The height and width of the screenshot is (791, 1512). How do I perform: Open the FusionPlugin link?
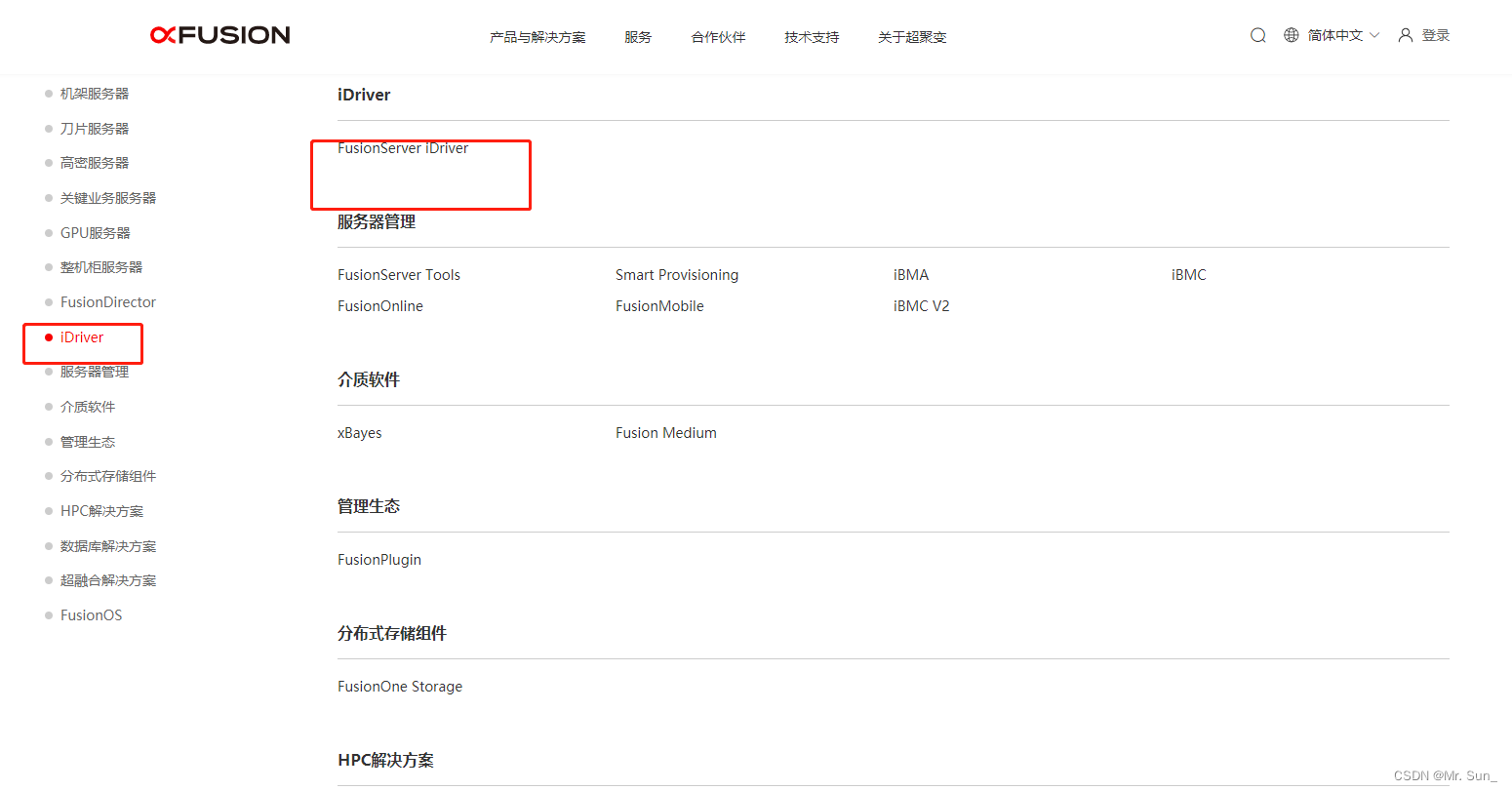(379, 560)
